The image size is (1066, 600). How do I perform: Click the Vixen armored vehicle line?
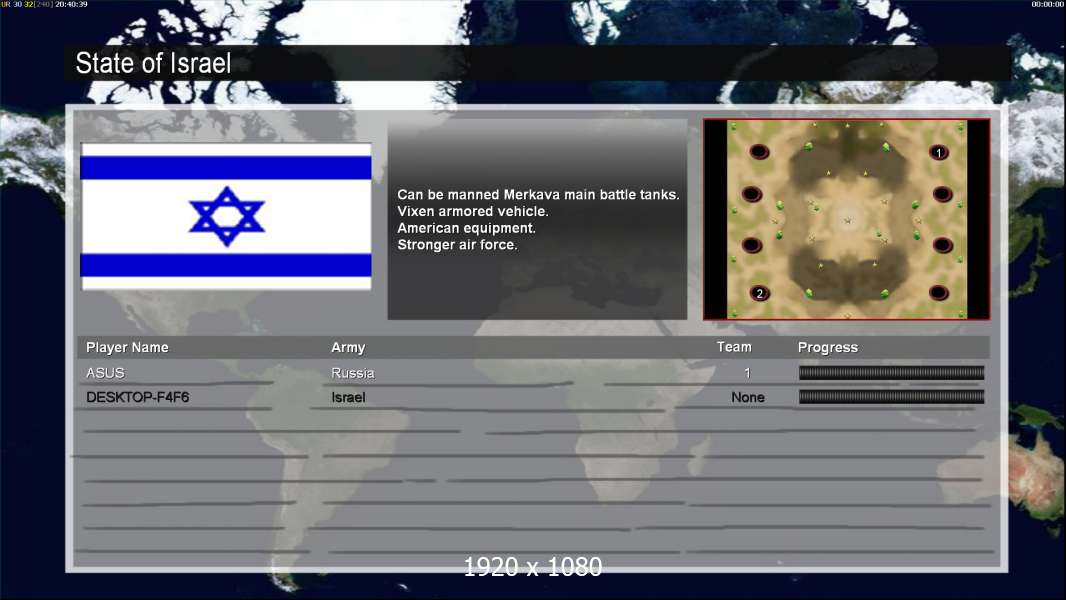point(472,211)
